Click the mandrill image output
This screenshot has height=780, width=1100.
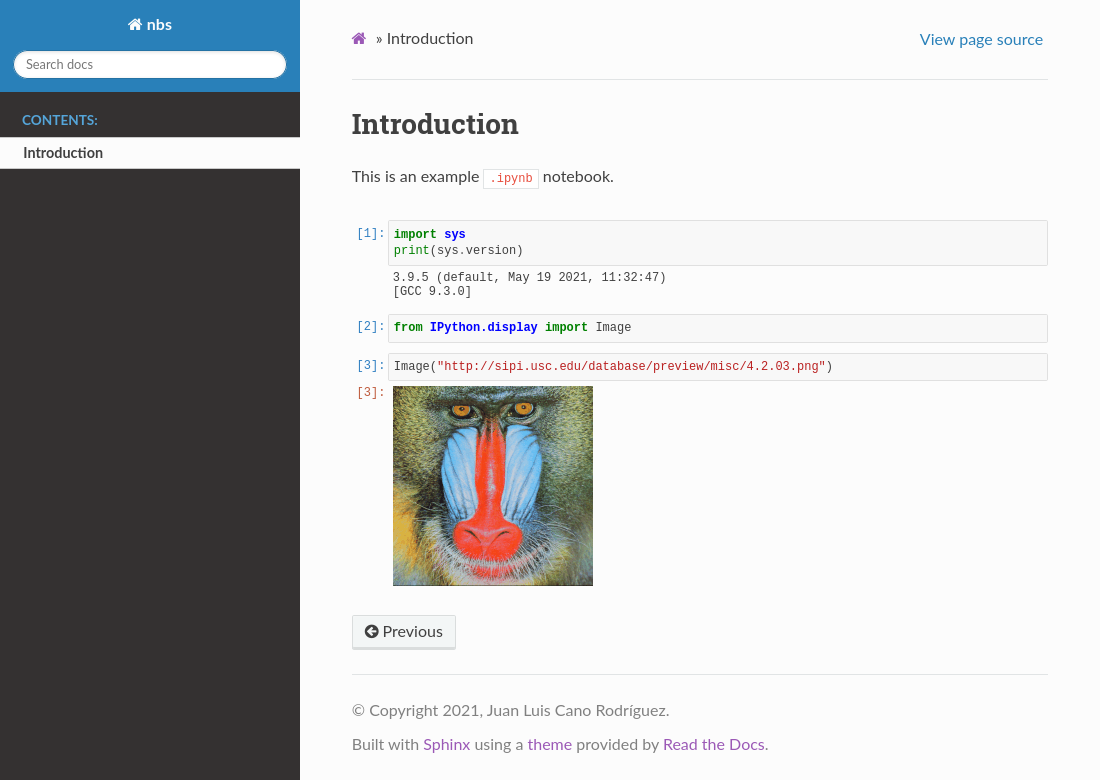493,486
